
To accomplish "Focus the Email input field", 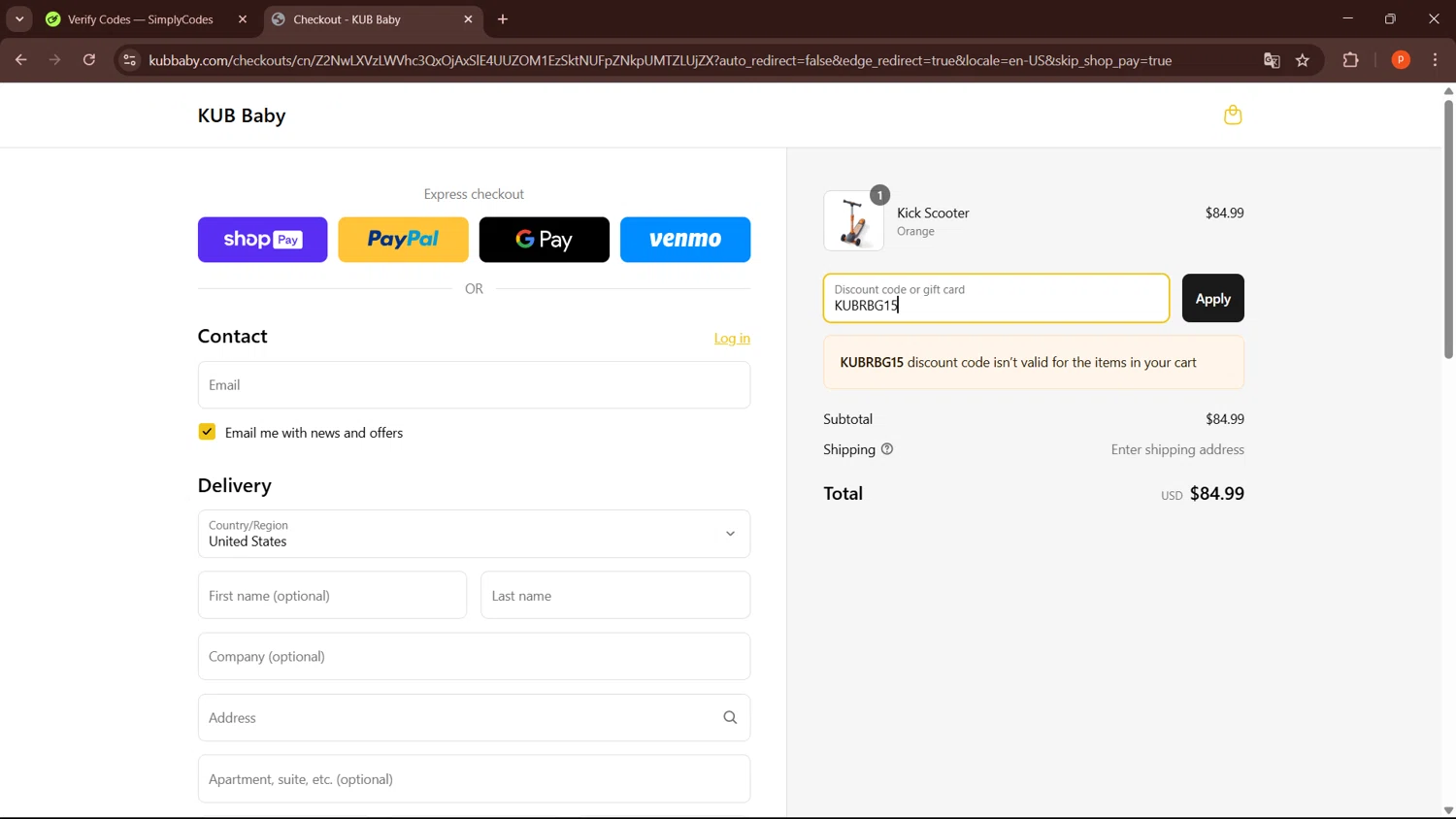I will pos(474,385).
